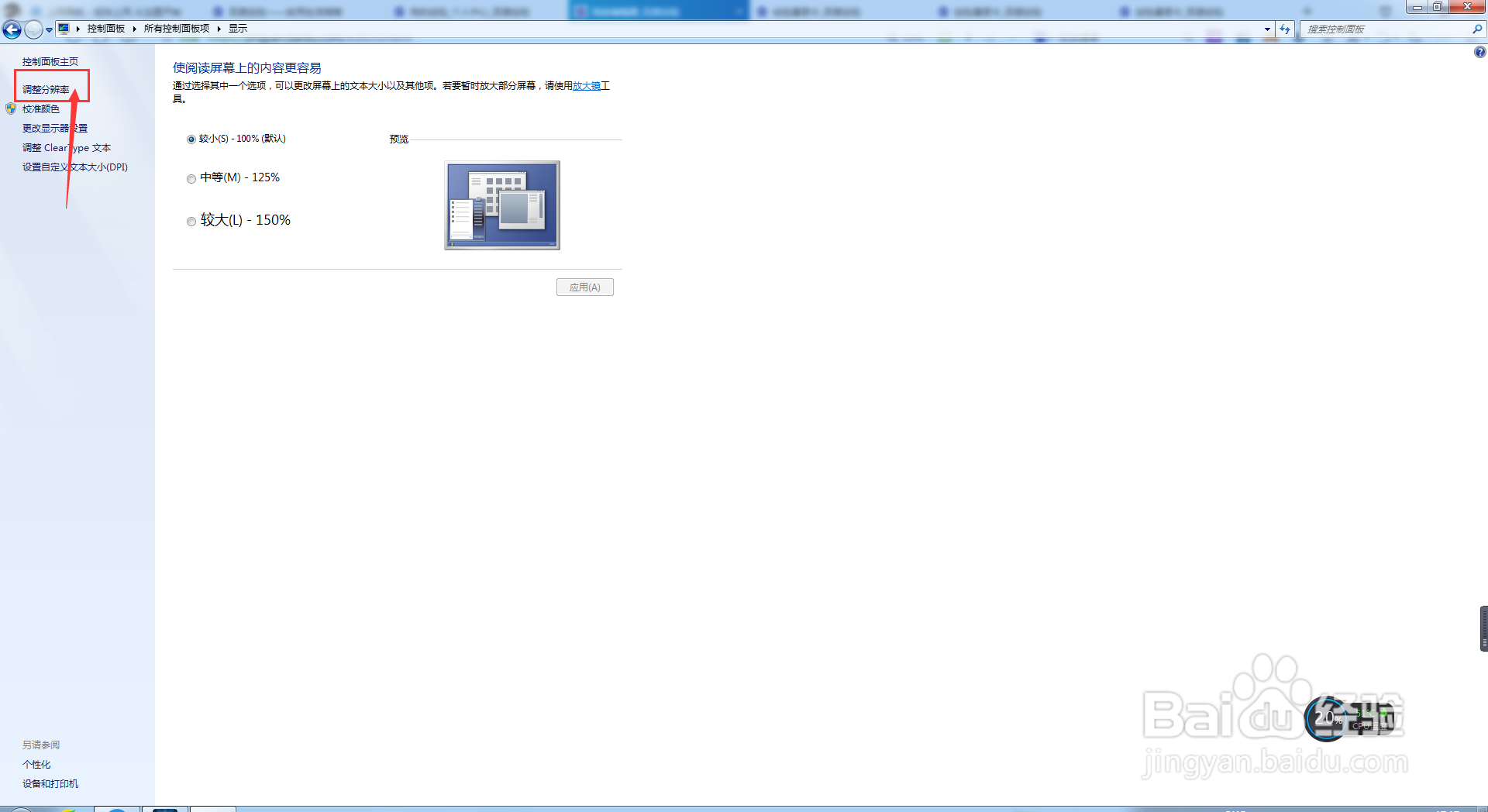This screenshot has height=812, width=1488.
Task: Click the 应用(A) button
Action: 585,287
